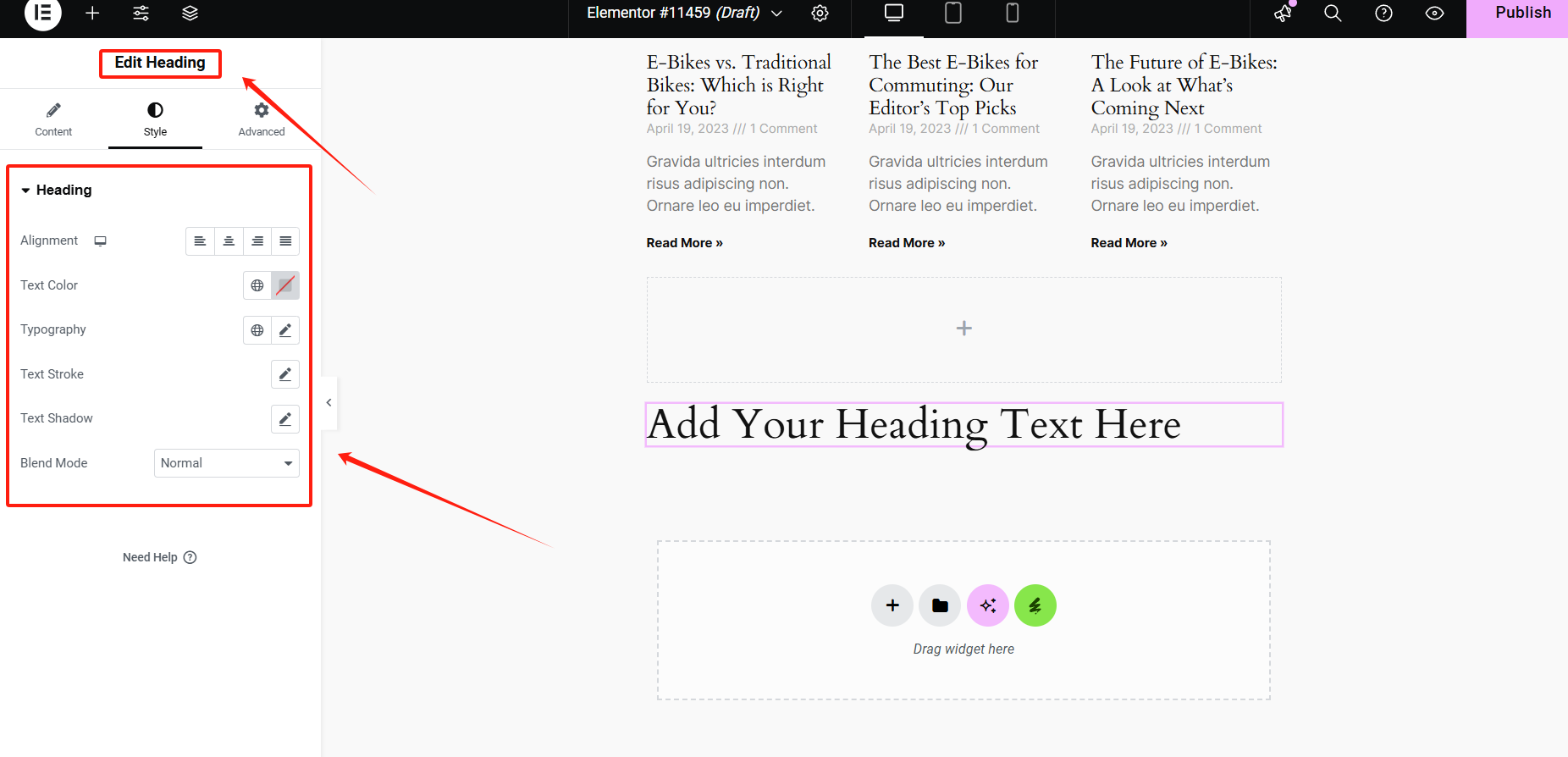Click the Publish button

point(1522,14)
